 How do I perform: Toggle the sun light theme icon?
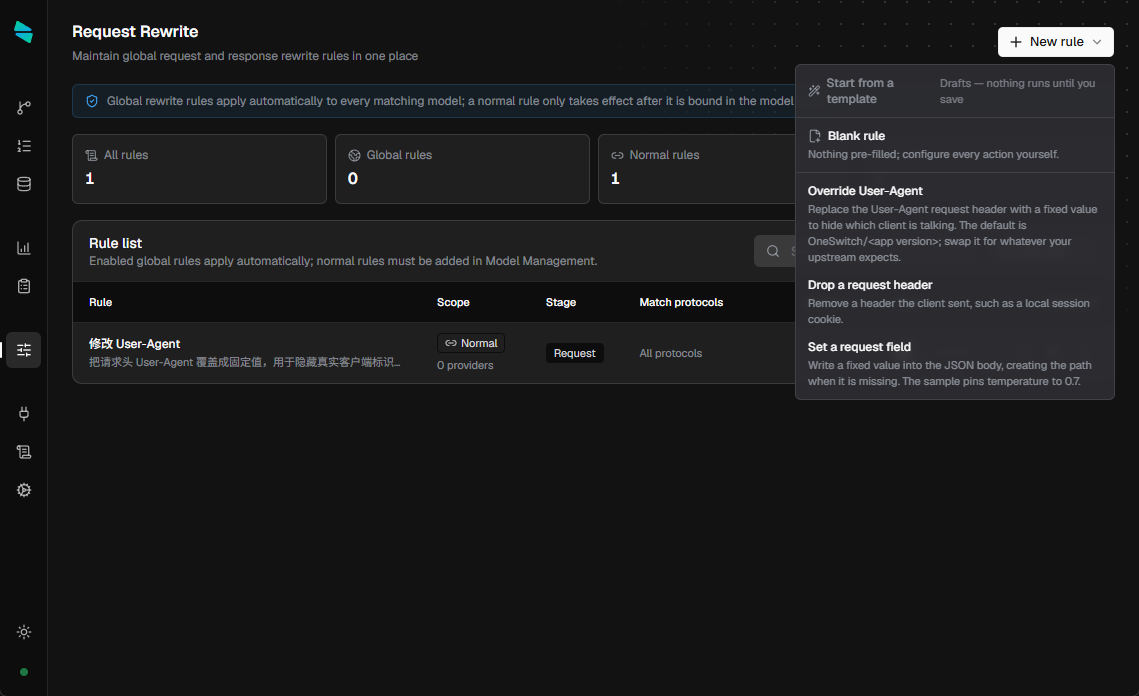(24, 632)
